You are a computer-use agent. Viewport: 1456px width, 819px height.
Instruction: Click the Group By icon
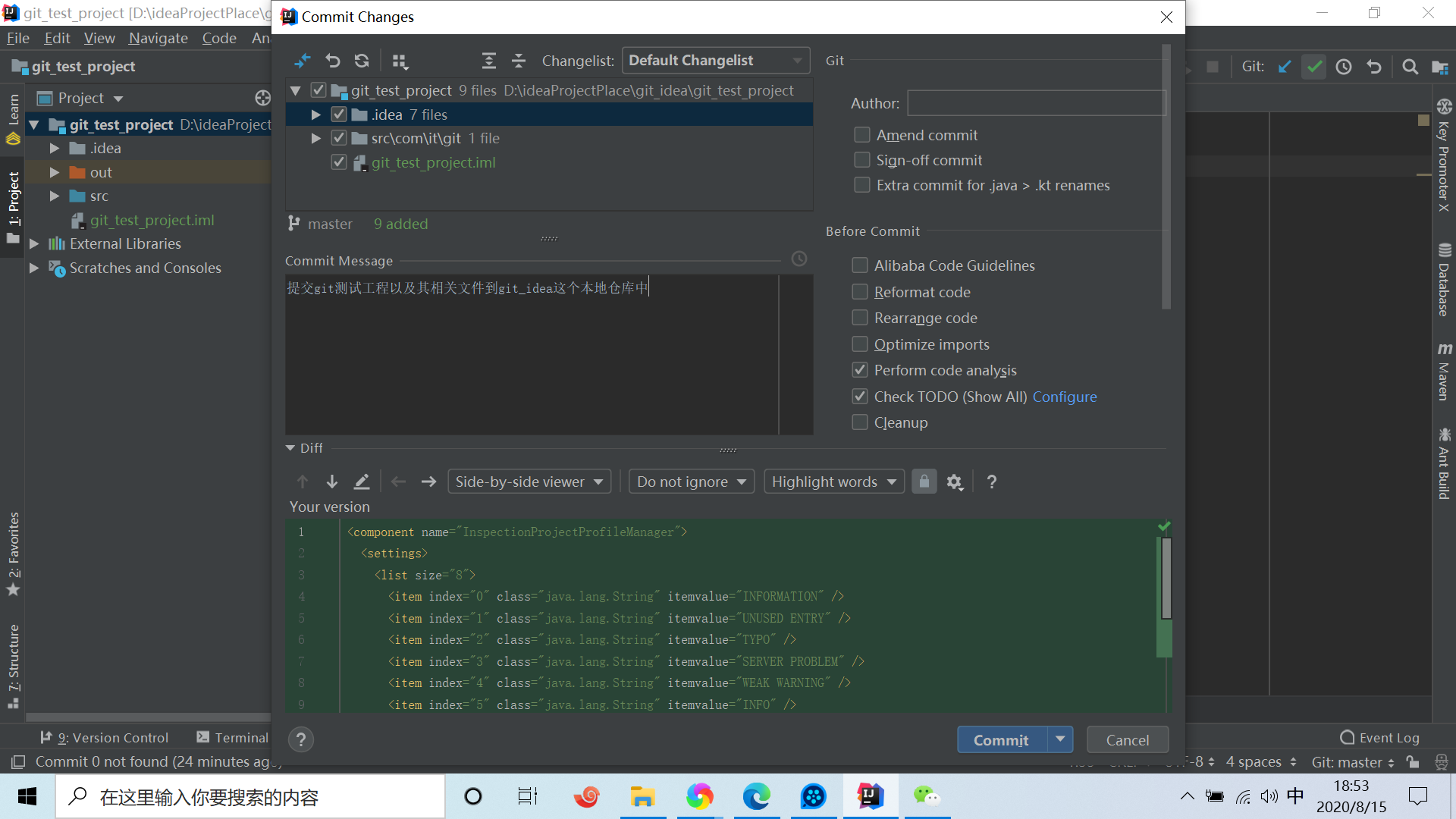coord(400,61)
